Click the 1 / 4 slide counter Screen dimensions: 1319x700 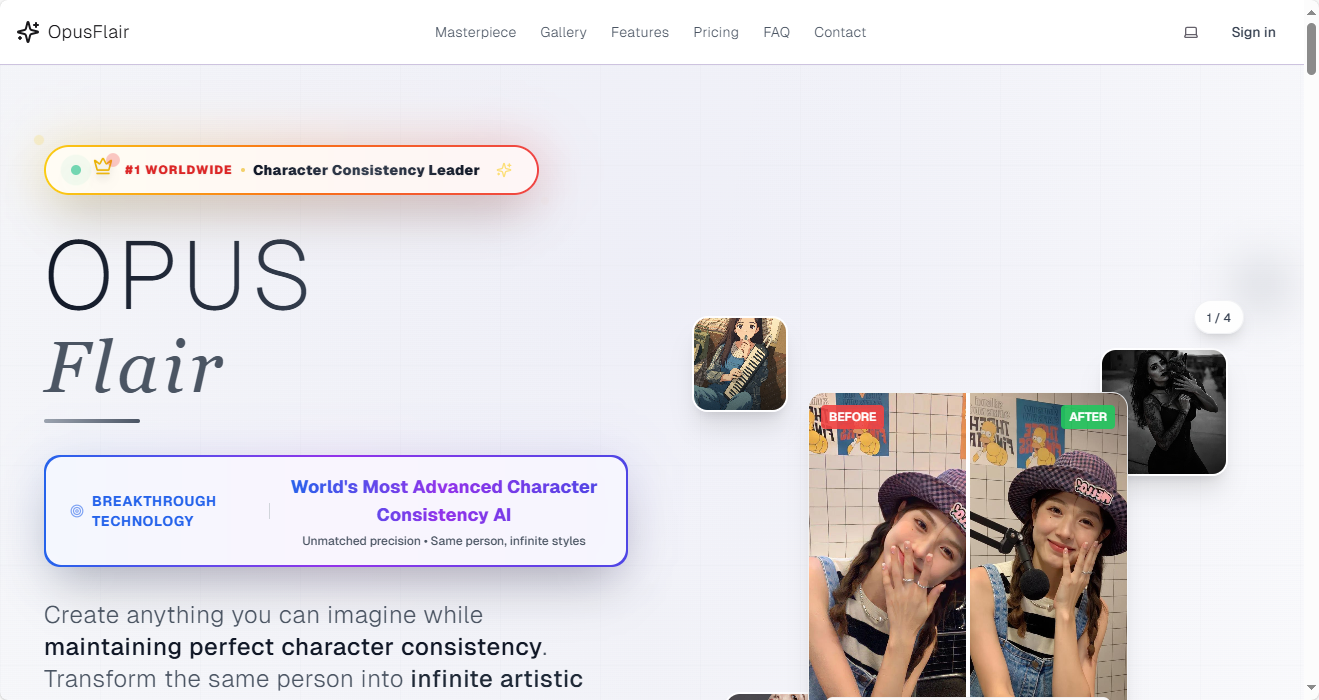click(1219, 318)
